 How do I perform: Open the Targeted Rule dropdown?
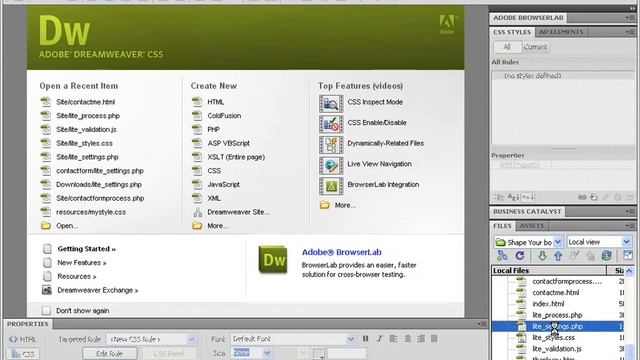191,339
